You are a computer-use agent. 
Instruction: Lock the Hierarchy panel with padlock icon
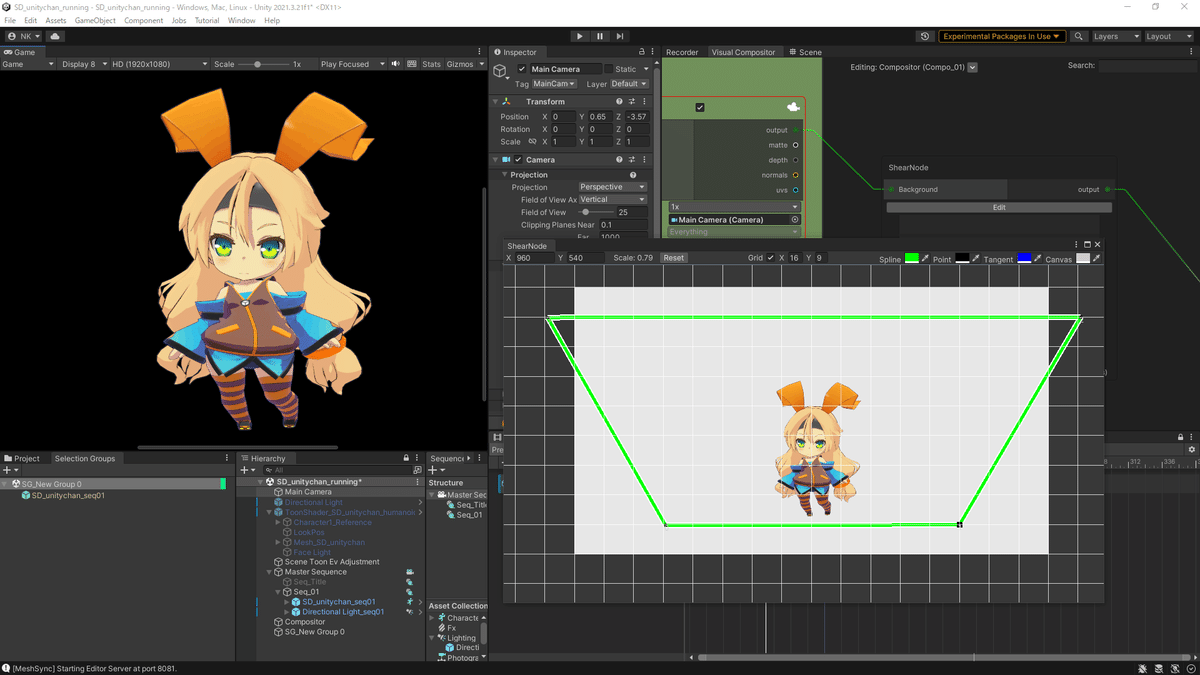click(x=408, y=458)
